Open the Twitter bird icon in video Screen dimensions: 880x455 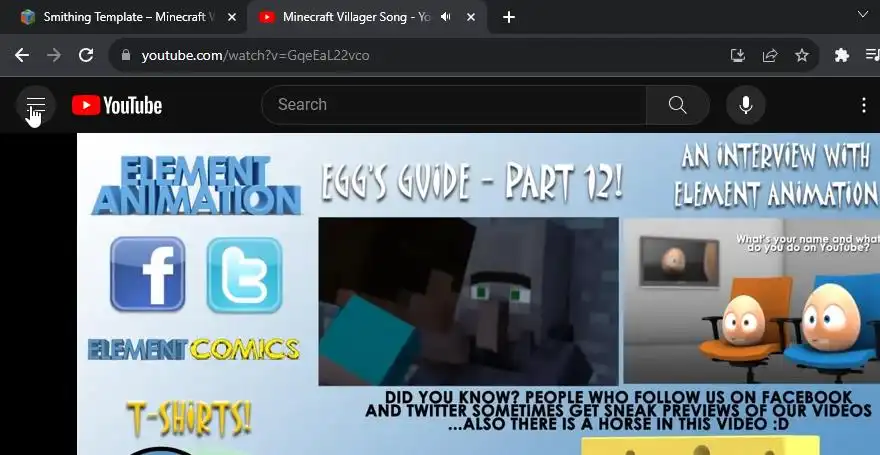(x=245, y=274)
